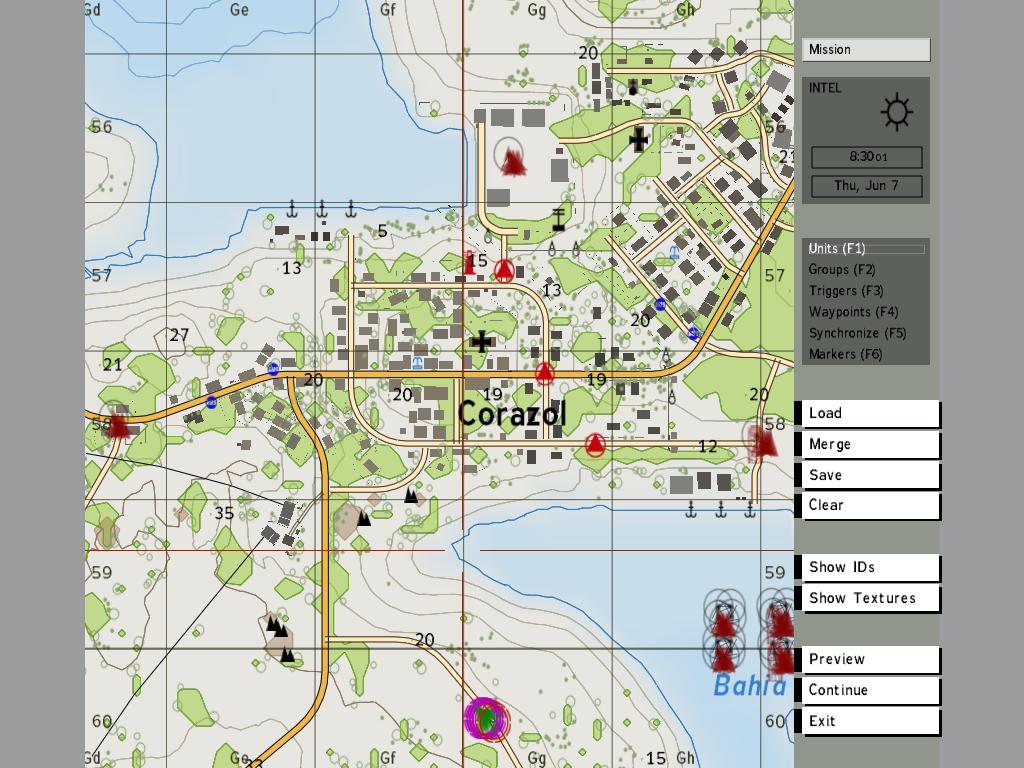1024x768 pixels.
Task: Switch to Synchronize (F5) mode
Action: coord(857,332)
